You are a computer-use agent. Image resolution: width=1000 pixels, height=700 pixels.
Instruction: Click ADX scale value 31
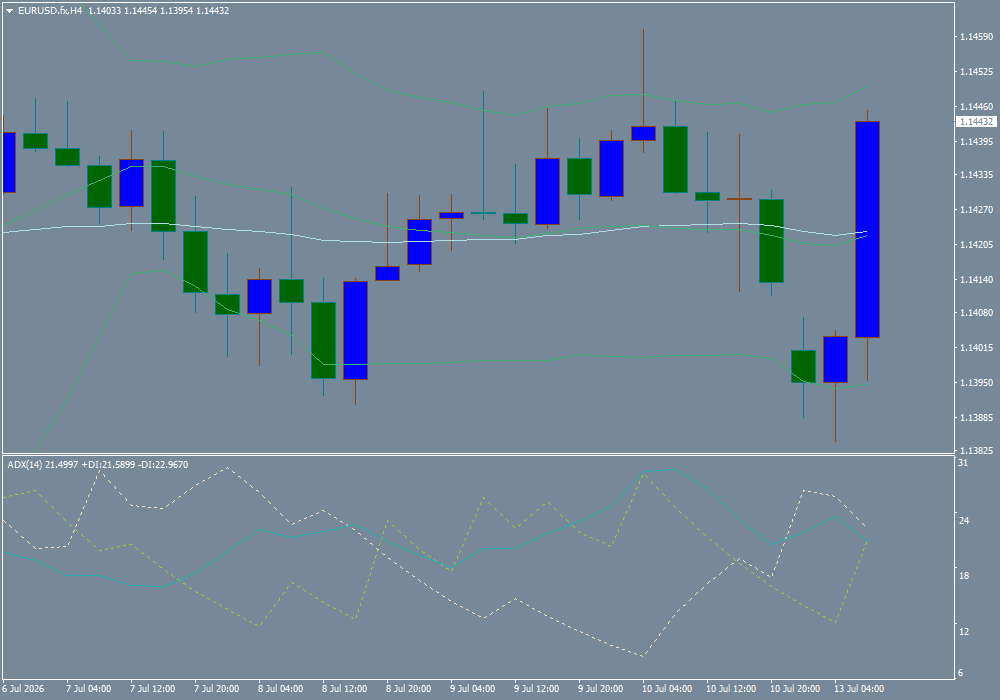point(963,463)
